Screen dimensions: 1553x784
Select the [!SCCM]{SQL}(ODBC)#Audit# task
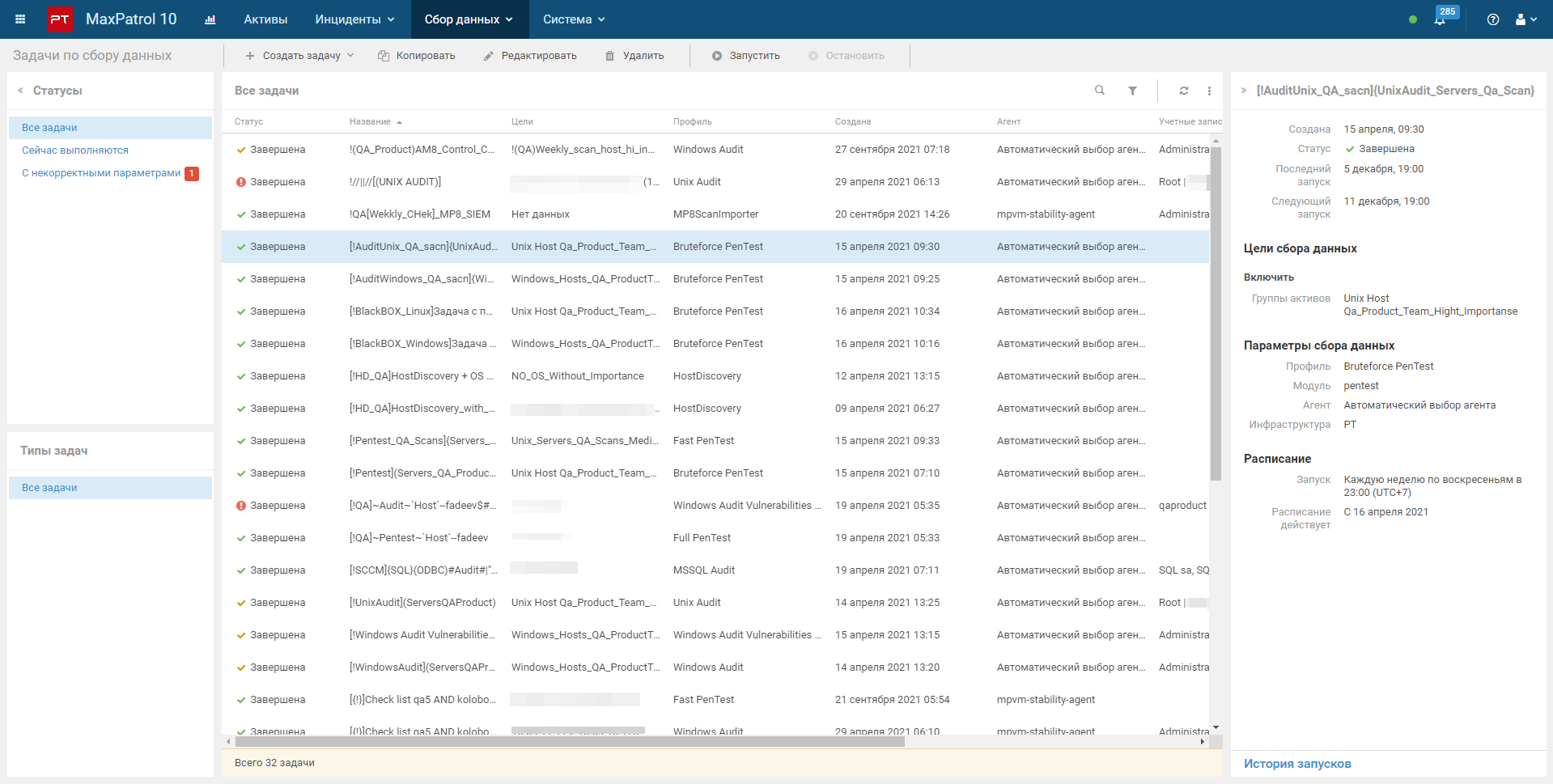(x=715, y=570)
